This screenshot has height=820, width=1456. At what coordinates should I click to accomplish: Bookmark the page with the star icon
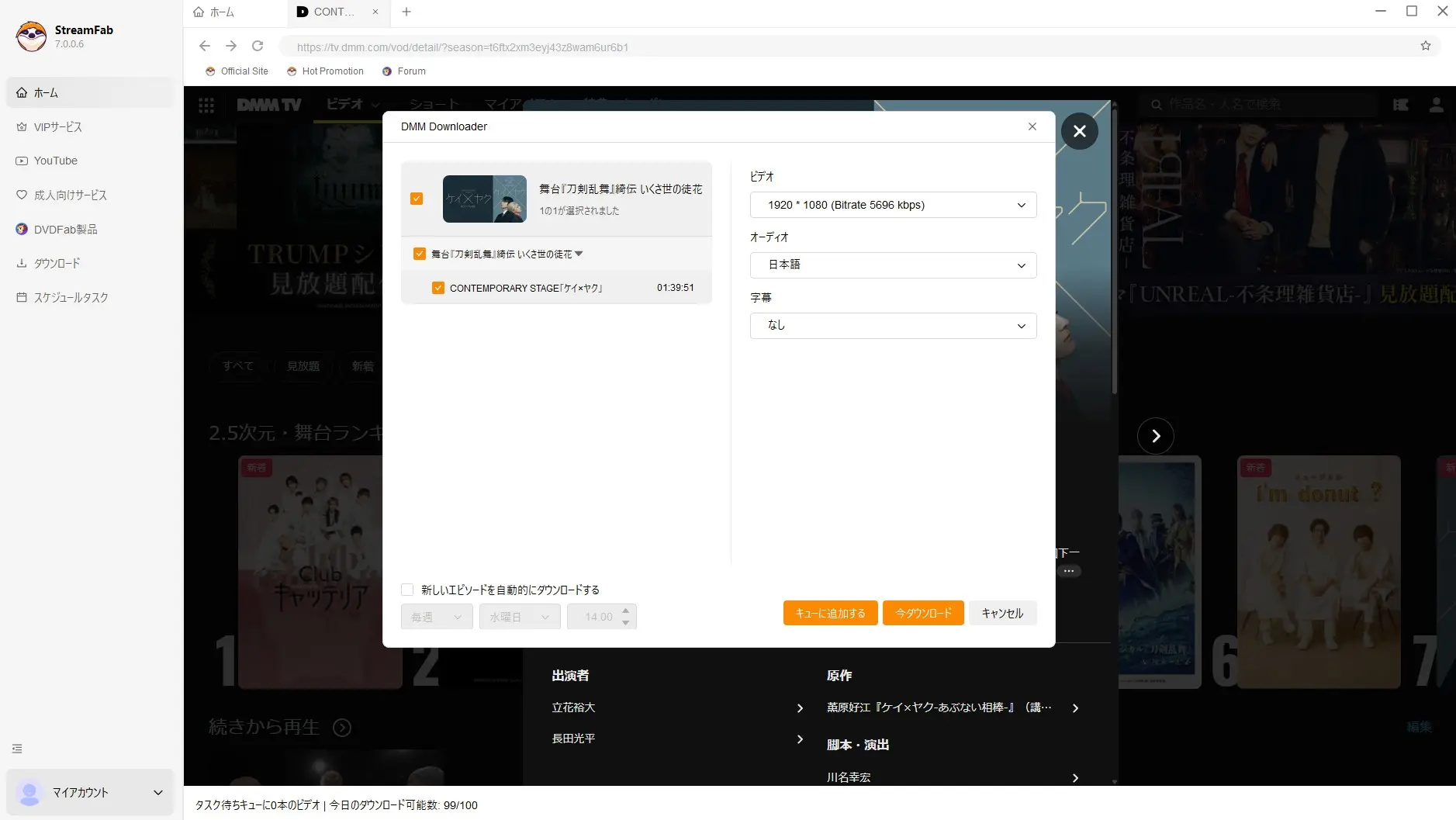coord(1426,46)
